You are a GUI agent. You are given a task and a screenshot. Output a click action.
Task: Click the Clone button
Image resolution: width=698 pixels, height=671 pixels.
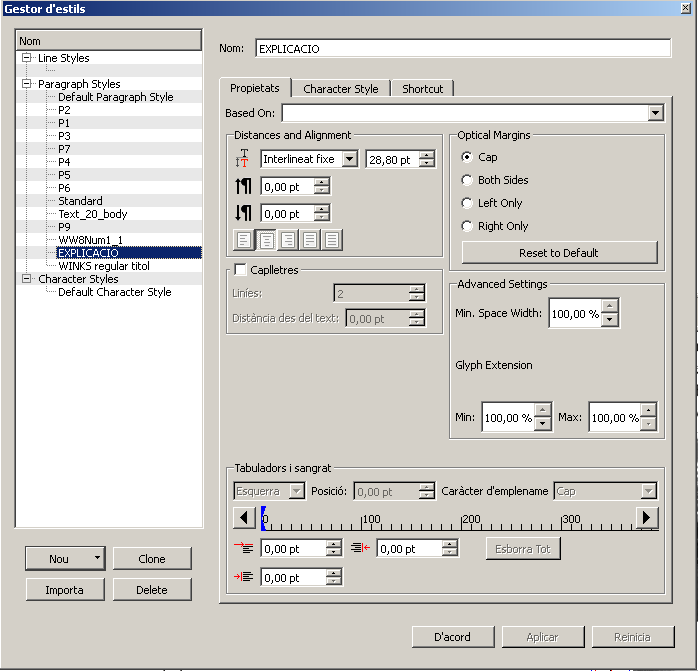coord(152,559)
